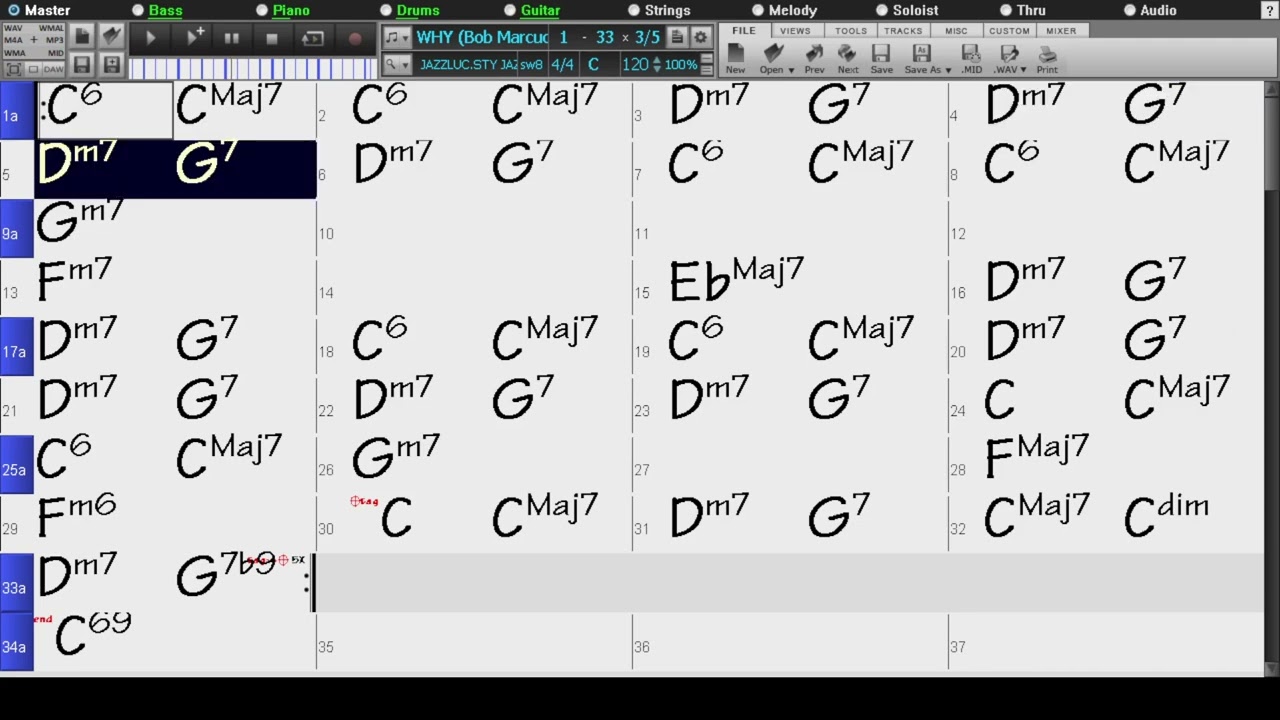Click the New file icon in the File tab
Image resolution: width=1280 pixels, height=720 pixels.
[735, 59]
